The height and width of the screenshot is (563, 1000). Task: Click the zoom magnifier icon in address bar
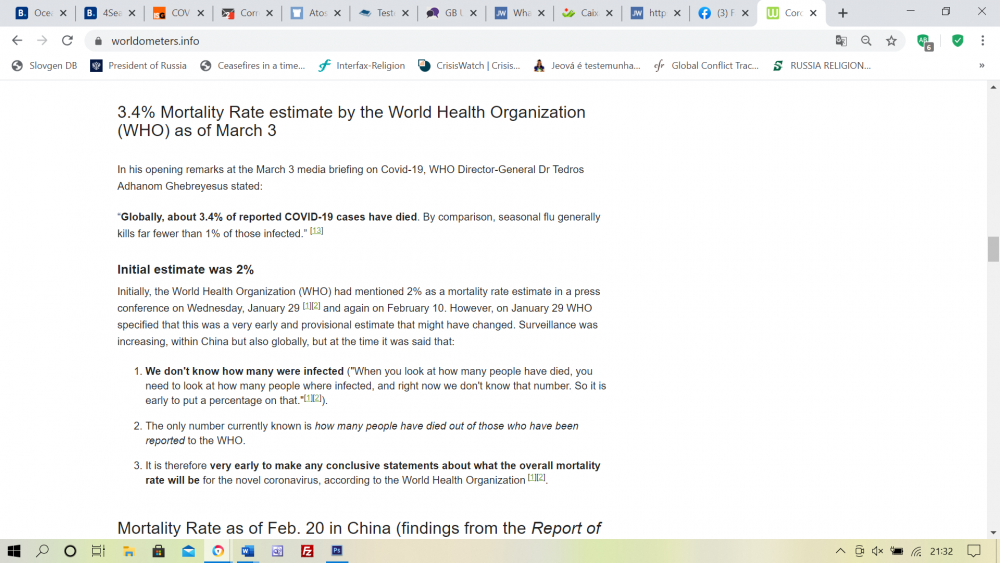[x=866, y=41]
